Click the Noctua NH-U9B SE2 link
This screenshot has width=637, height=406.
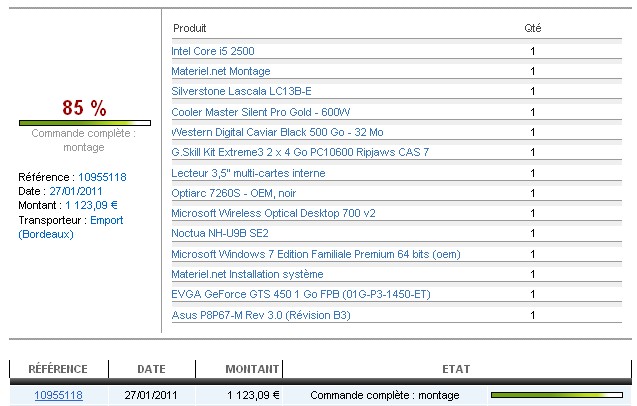[220, 233]
